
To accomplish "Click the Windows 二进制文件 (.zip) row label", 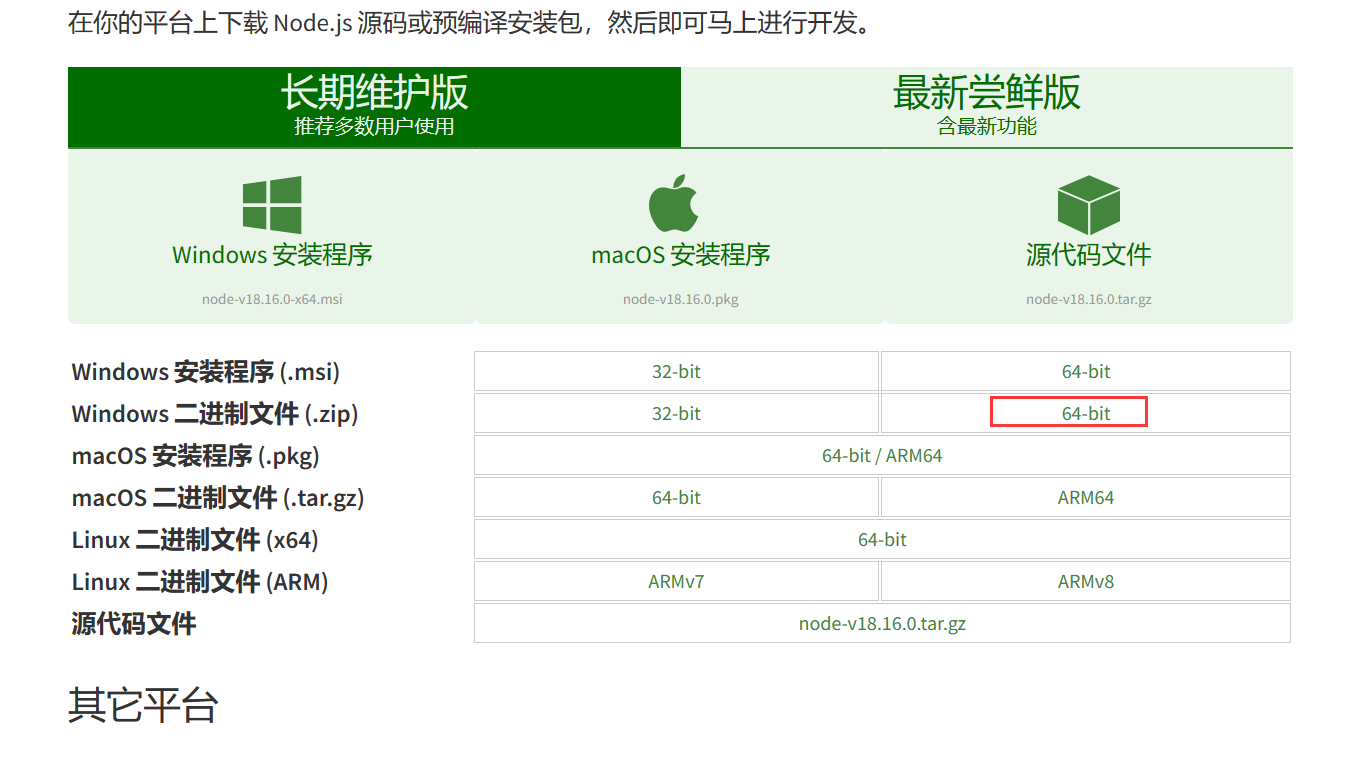I will pyautogui.click(x=215, y=414).
